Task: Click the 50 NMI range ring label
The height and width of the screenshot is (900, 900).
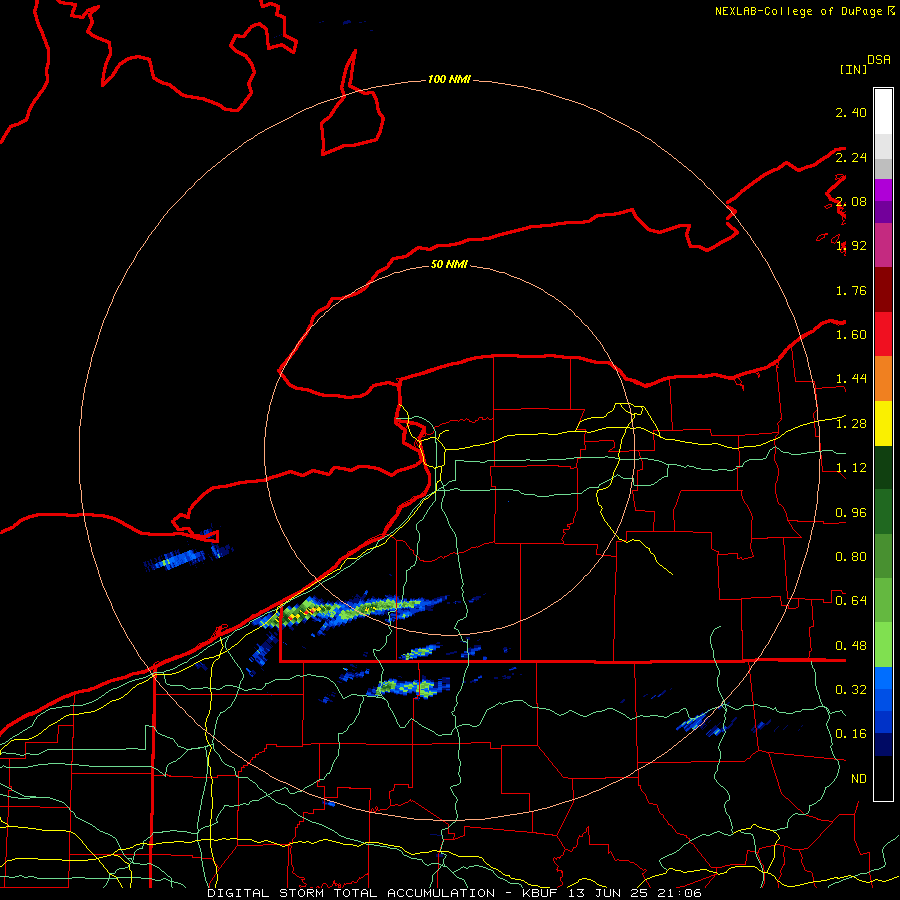Action: tap(449, 264)
